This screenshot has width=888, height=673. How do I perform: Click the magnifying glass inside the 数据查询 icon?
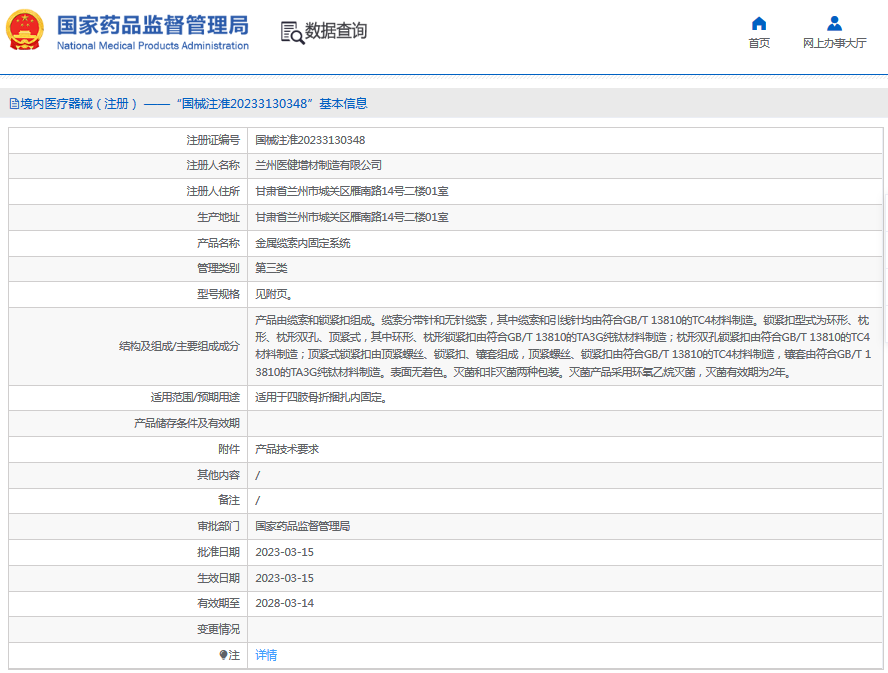click(x=296, y=36)
